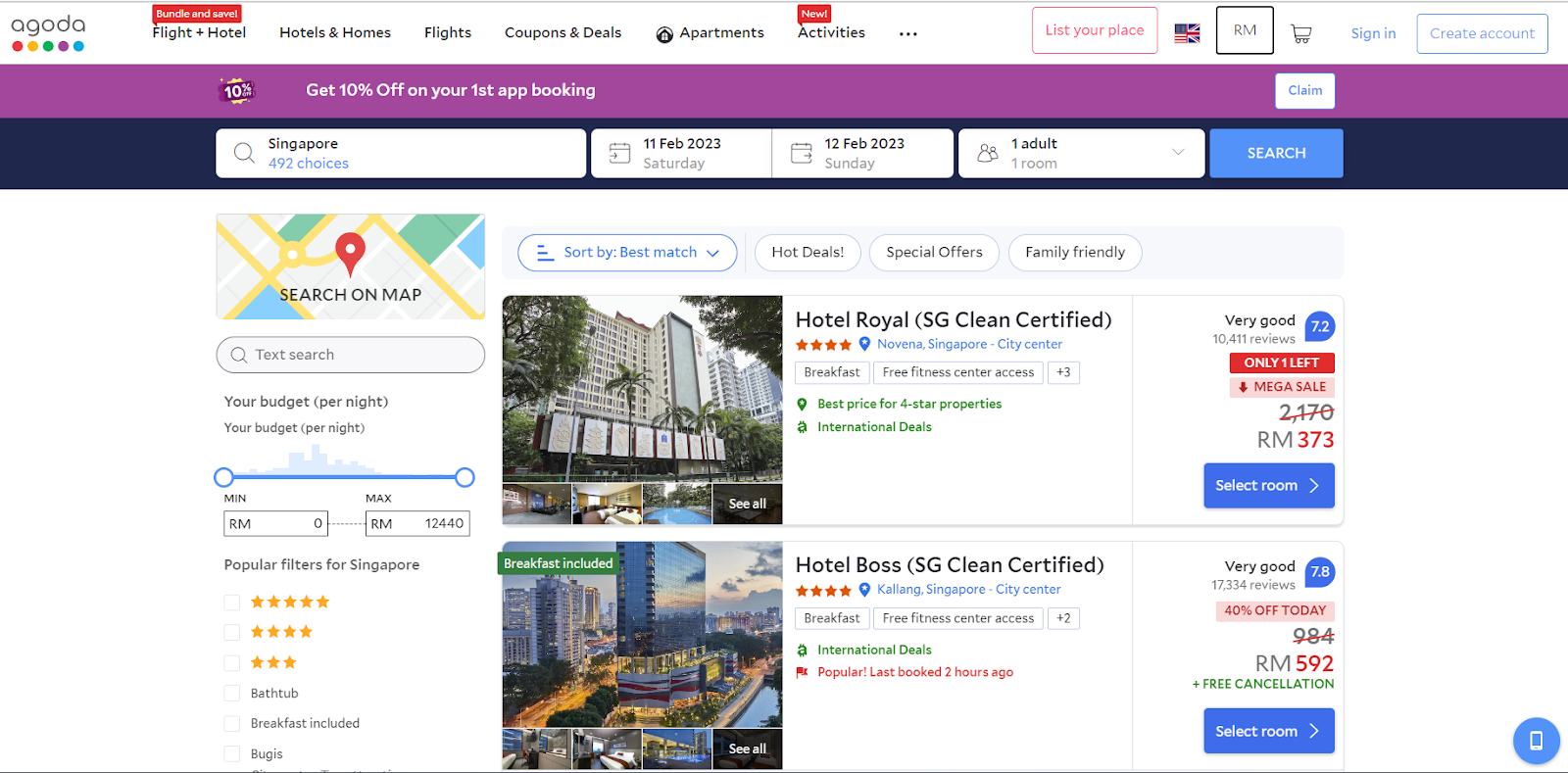Viewport: 1568px width, 773px height.
Task: Click Hotel Royal star rating
Action: (x=823, y=345)
